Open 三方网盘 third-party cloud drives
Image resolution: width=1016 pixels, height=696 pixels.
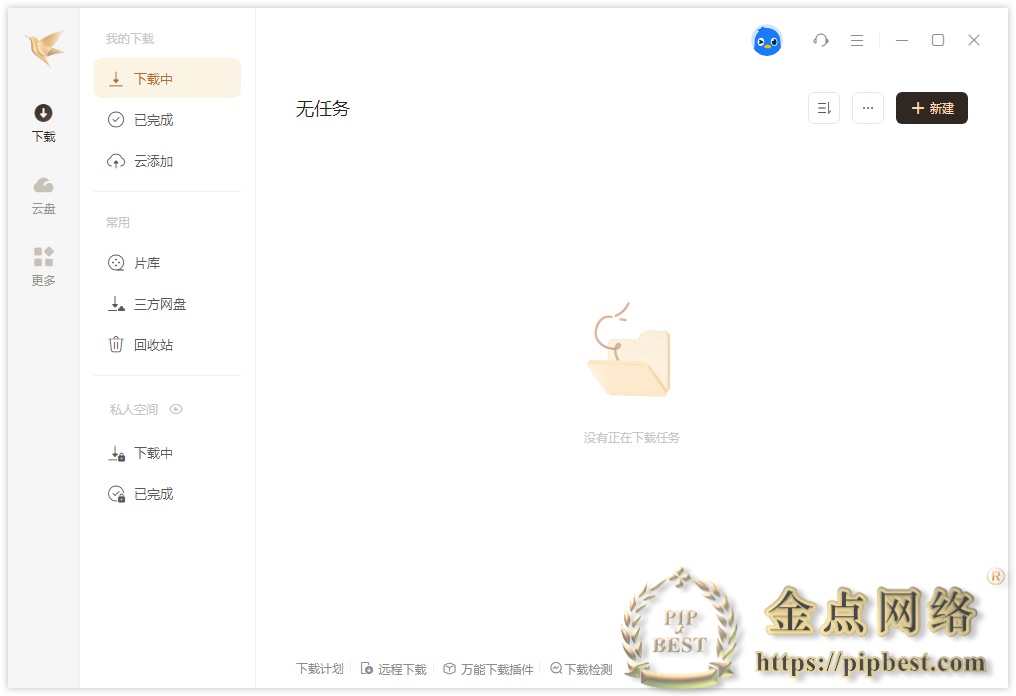(158, 303)
